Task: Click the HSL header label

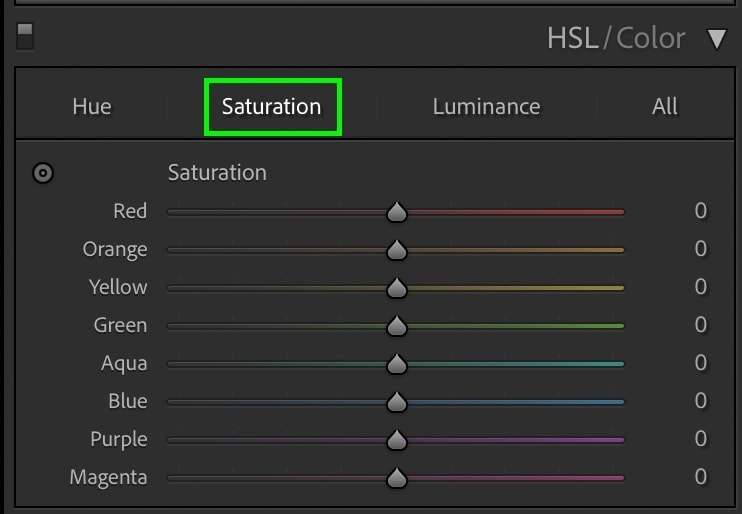Action: click(573, 38)
